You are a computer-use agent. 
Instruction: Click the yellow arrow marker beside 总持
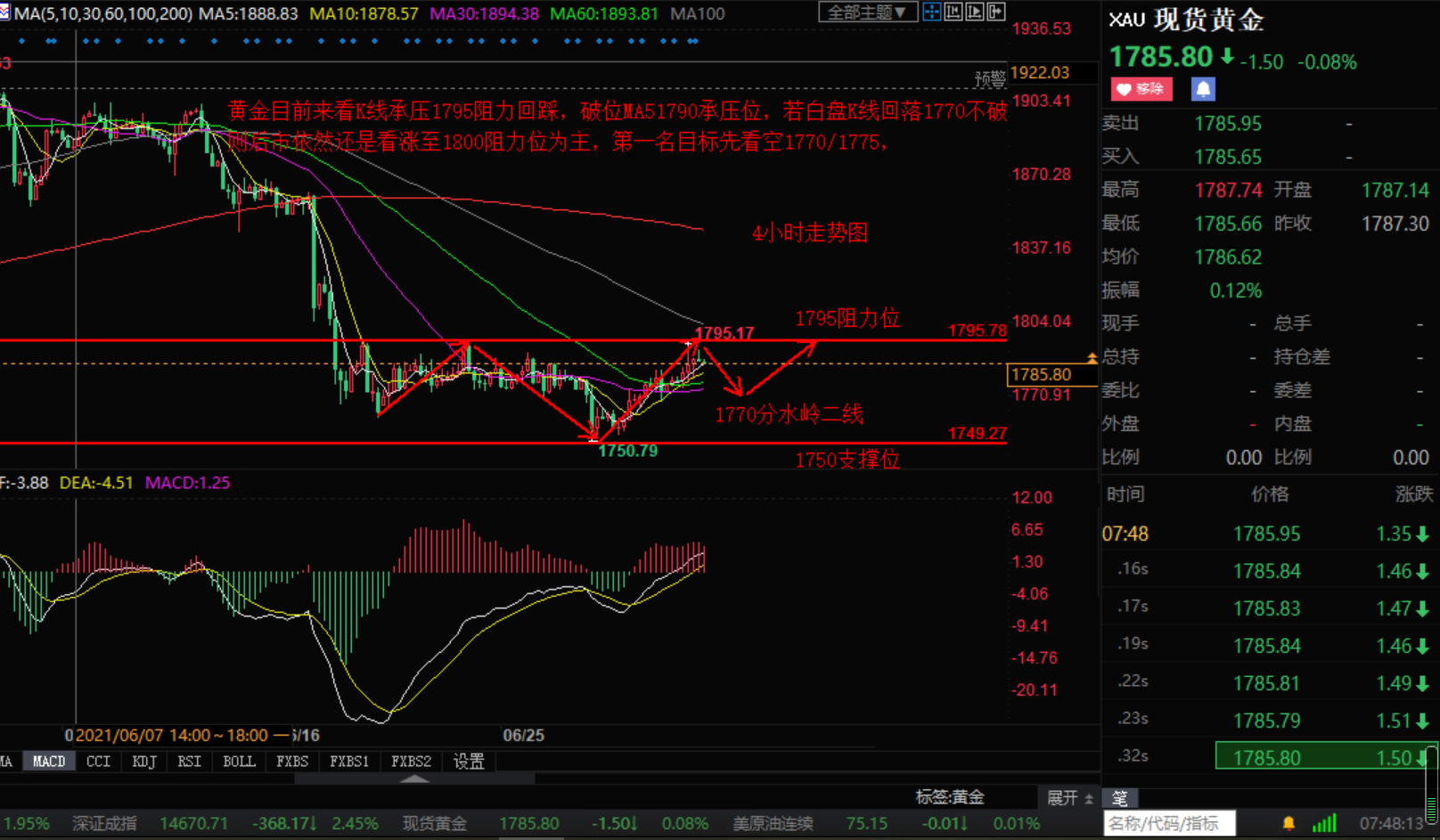coord(1092,357)
